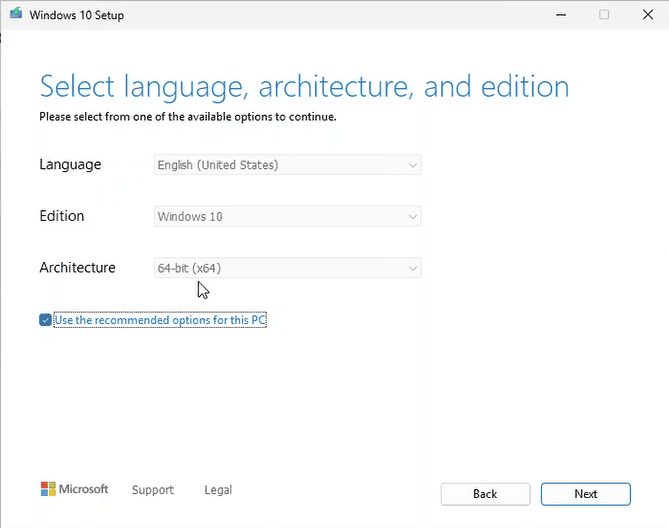
Task: Click the chevron arrow on Architecture field
Action: pyautogui.click(x=411, y=268)
